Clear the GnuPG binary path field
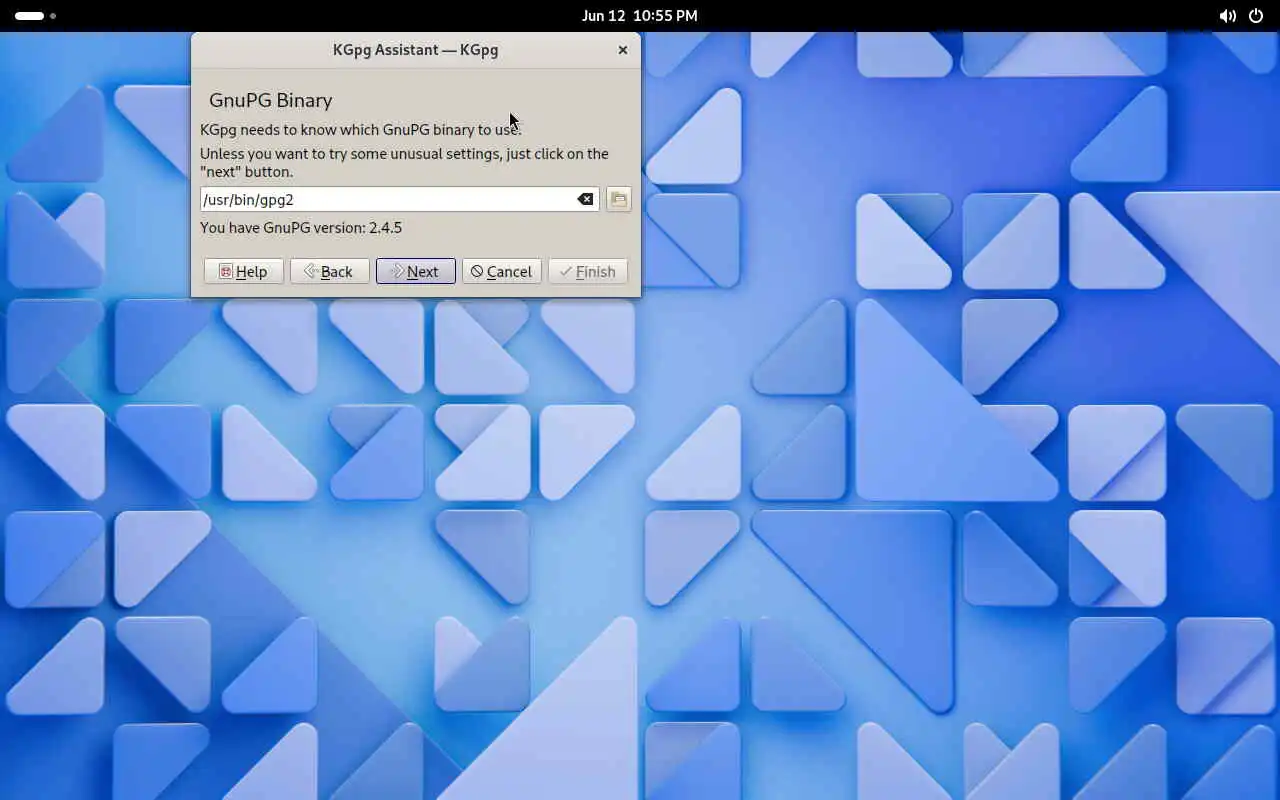The width and height of the screenshot is (1280, 800). tap(585, 199)
